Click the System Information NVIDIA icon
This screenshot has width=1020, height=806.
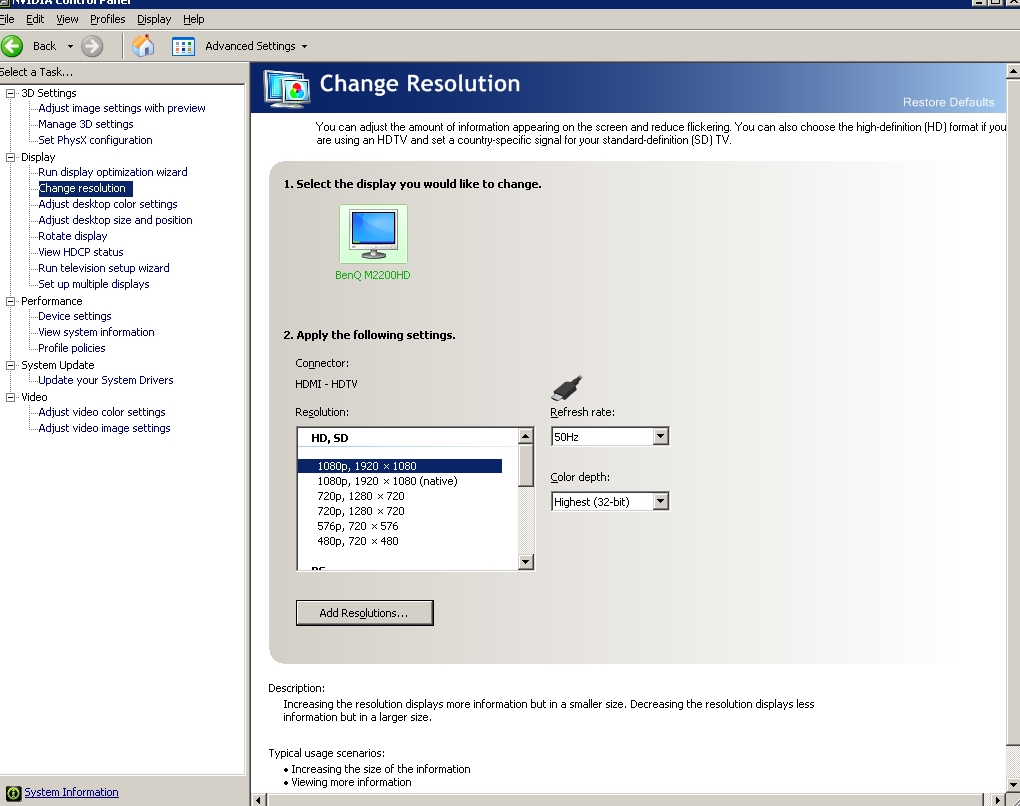click(x=13, y=793)
